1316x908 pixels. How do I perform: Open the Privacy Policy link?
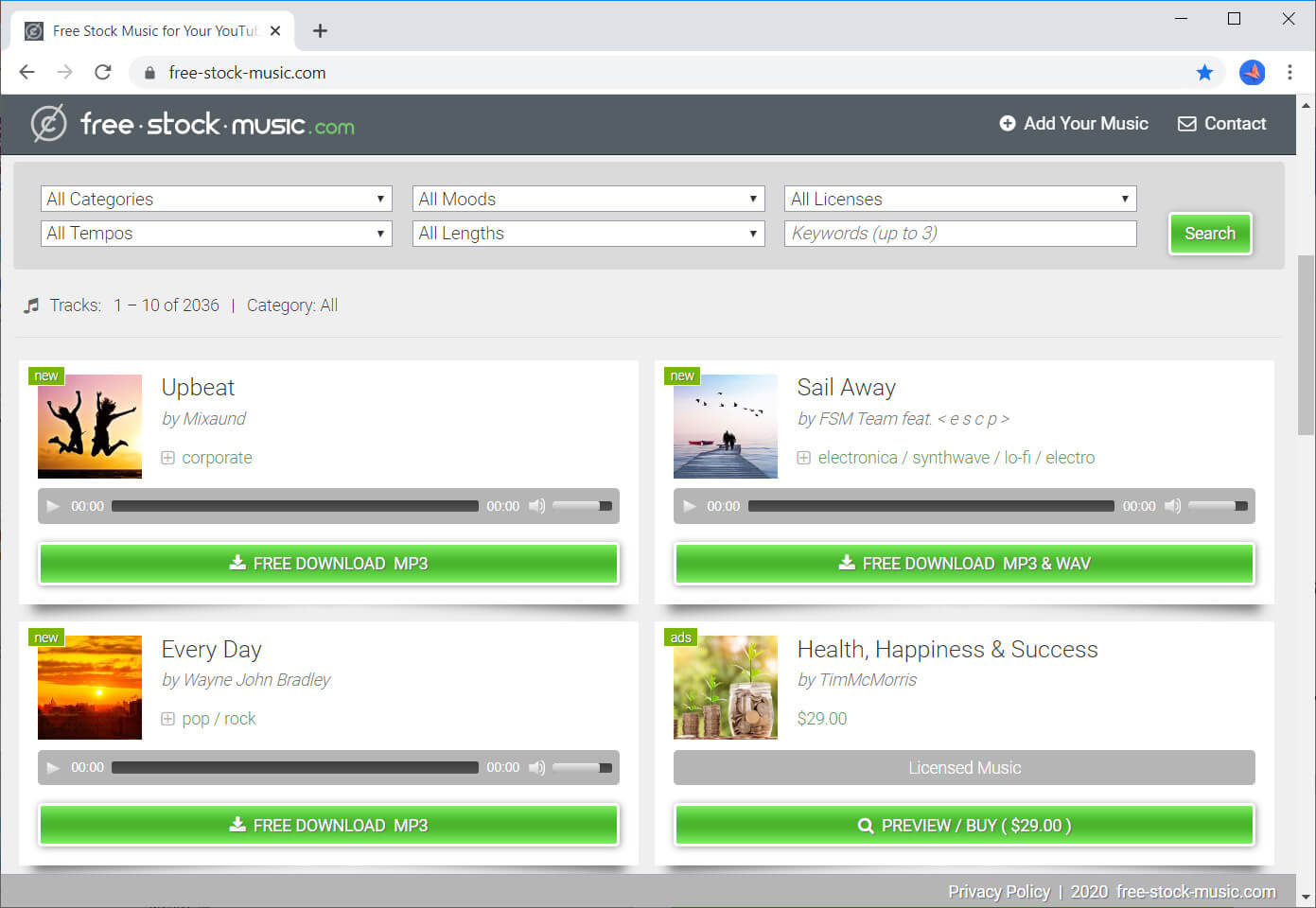[x=999, y=891]
